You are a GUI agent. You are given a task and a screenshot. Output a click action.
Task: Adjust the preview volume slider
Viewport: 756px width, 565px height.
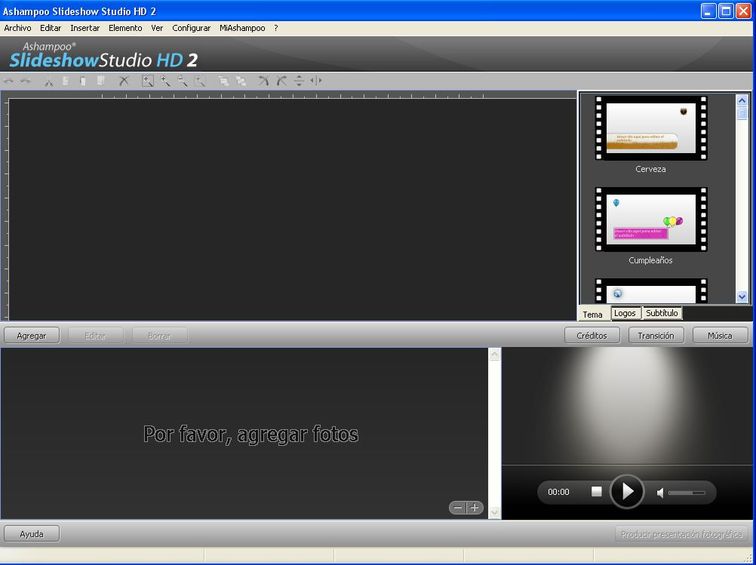[686, 492]
